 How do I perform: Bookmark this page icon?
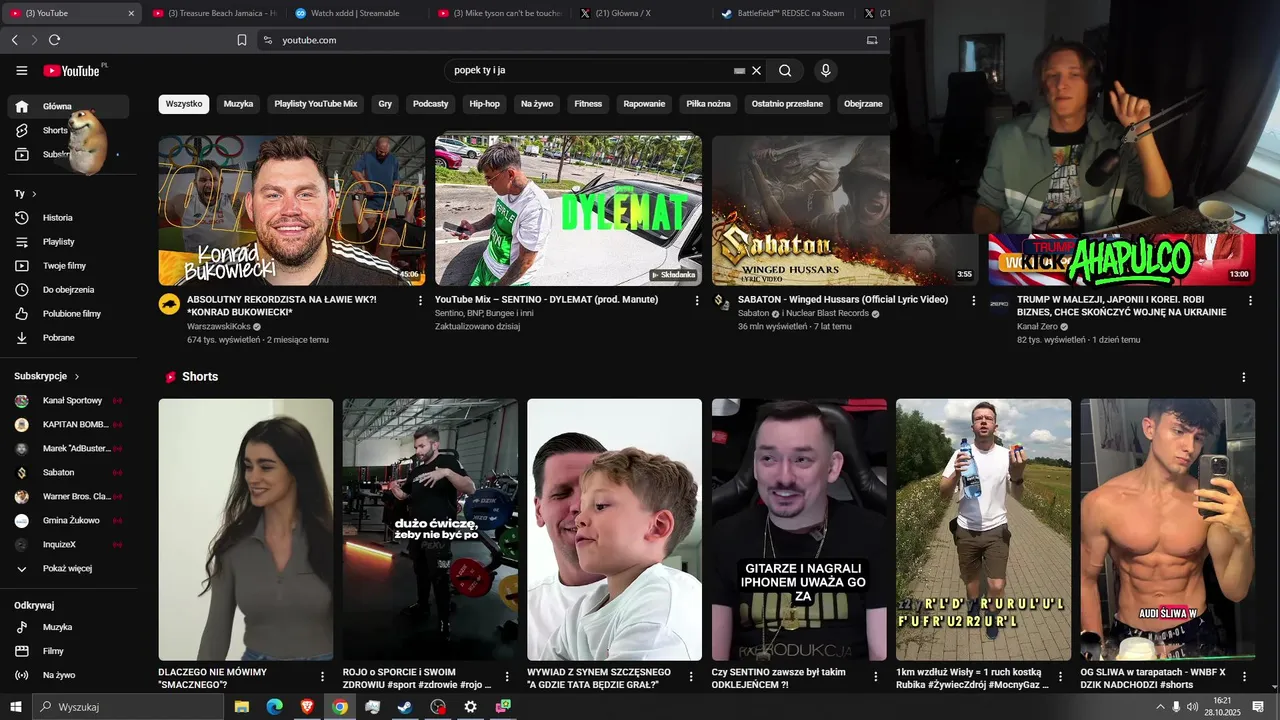pos(242,40)
